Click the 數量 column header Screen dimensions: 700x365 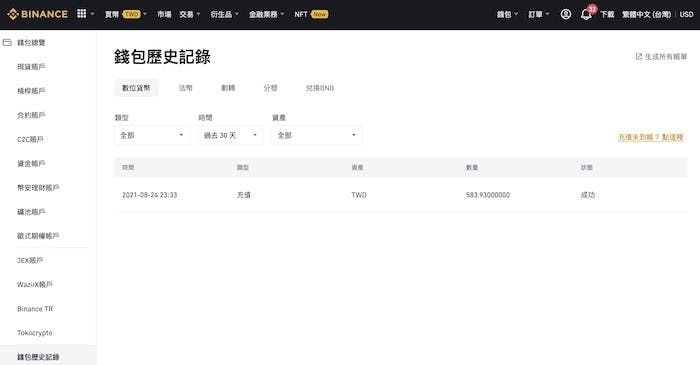point(472,167)
